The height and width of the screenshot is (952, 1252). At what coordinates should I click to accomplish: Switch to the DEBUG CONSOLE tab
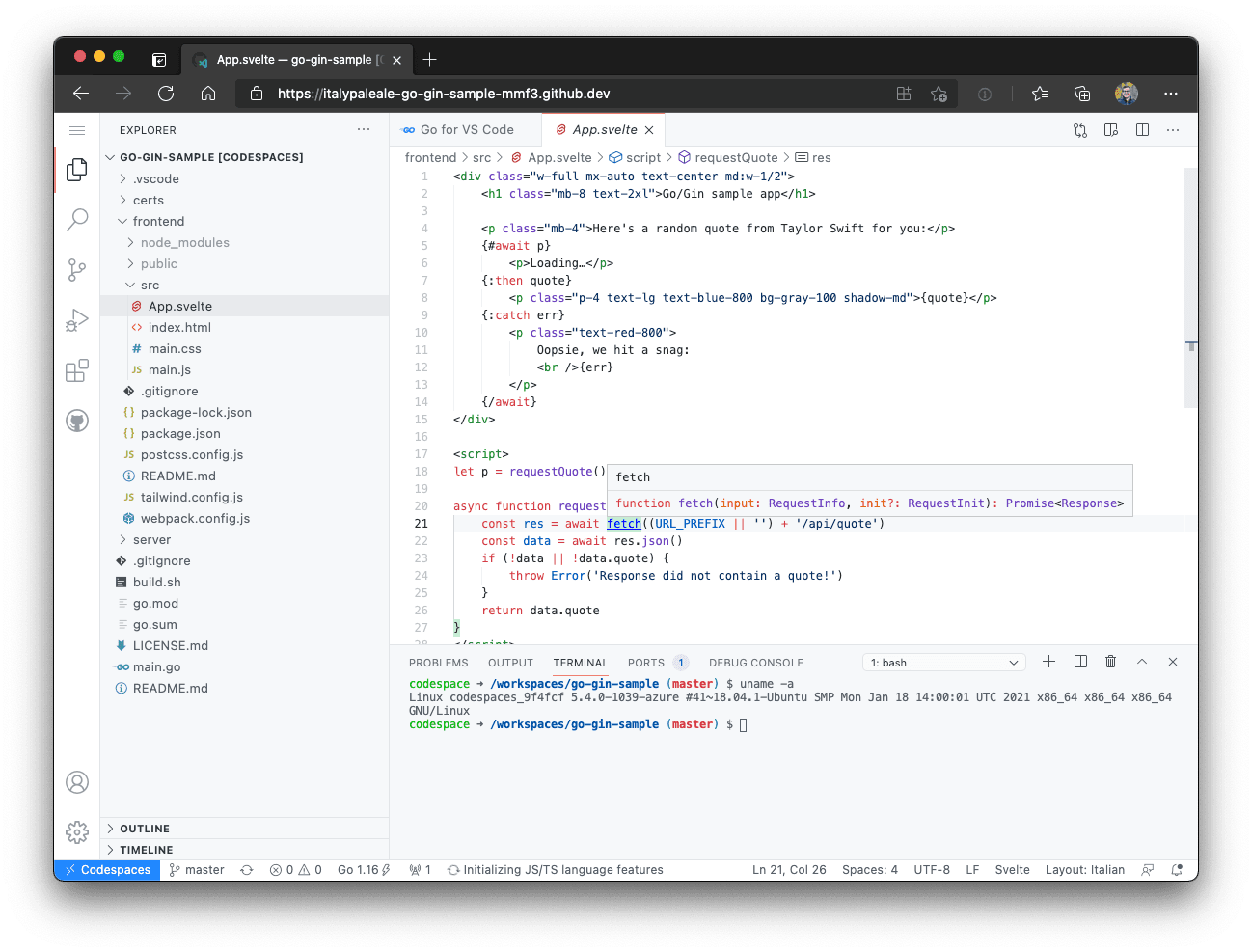(x=756, y=663)
